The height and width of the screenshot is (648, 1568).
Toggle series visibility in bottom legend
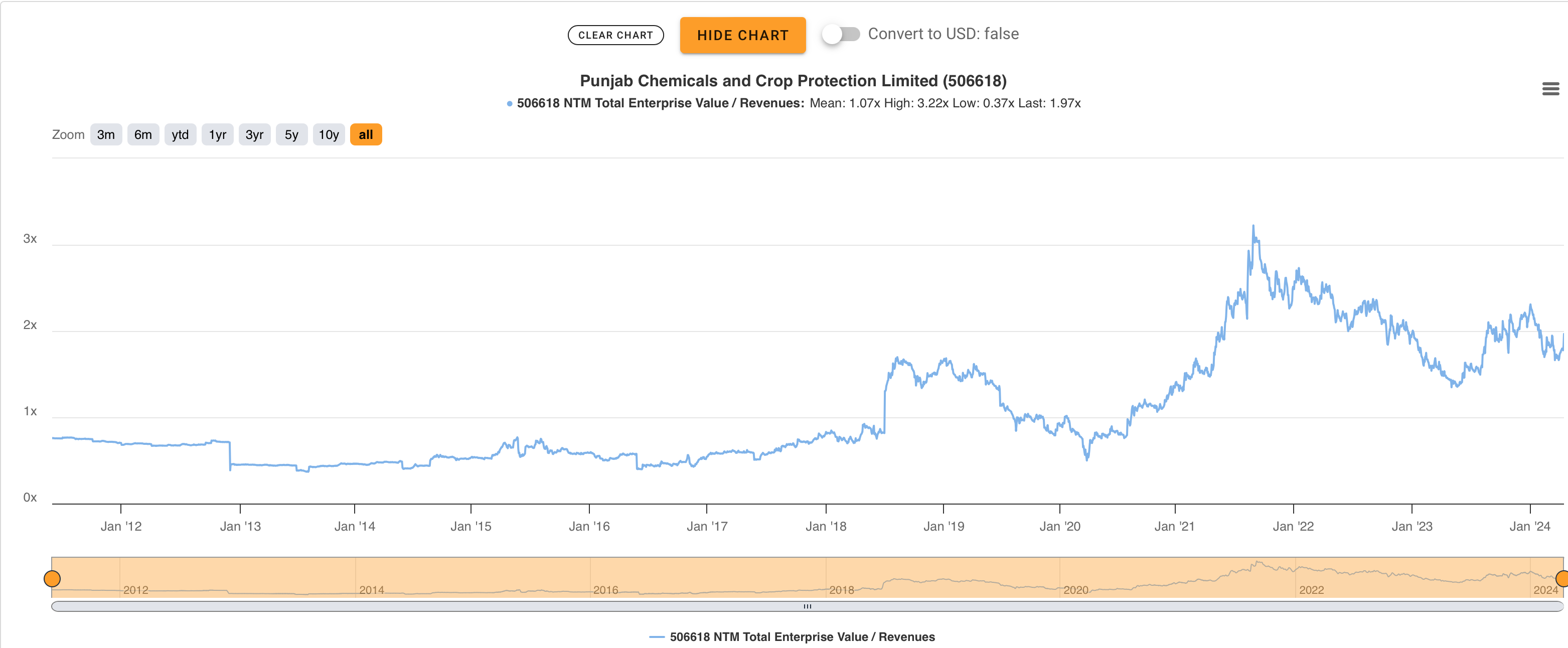click(x=792, y=636)
